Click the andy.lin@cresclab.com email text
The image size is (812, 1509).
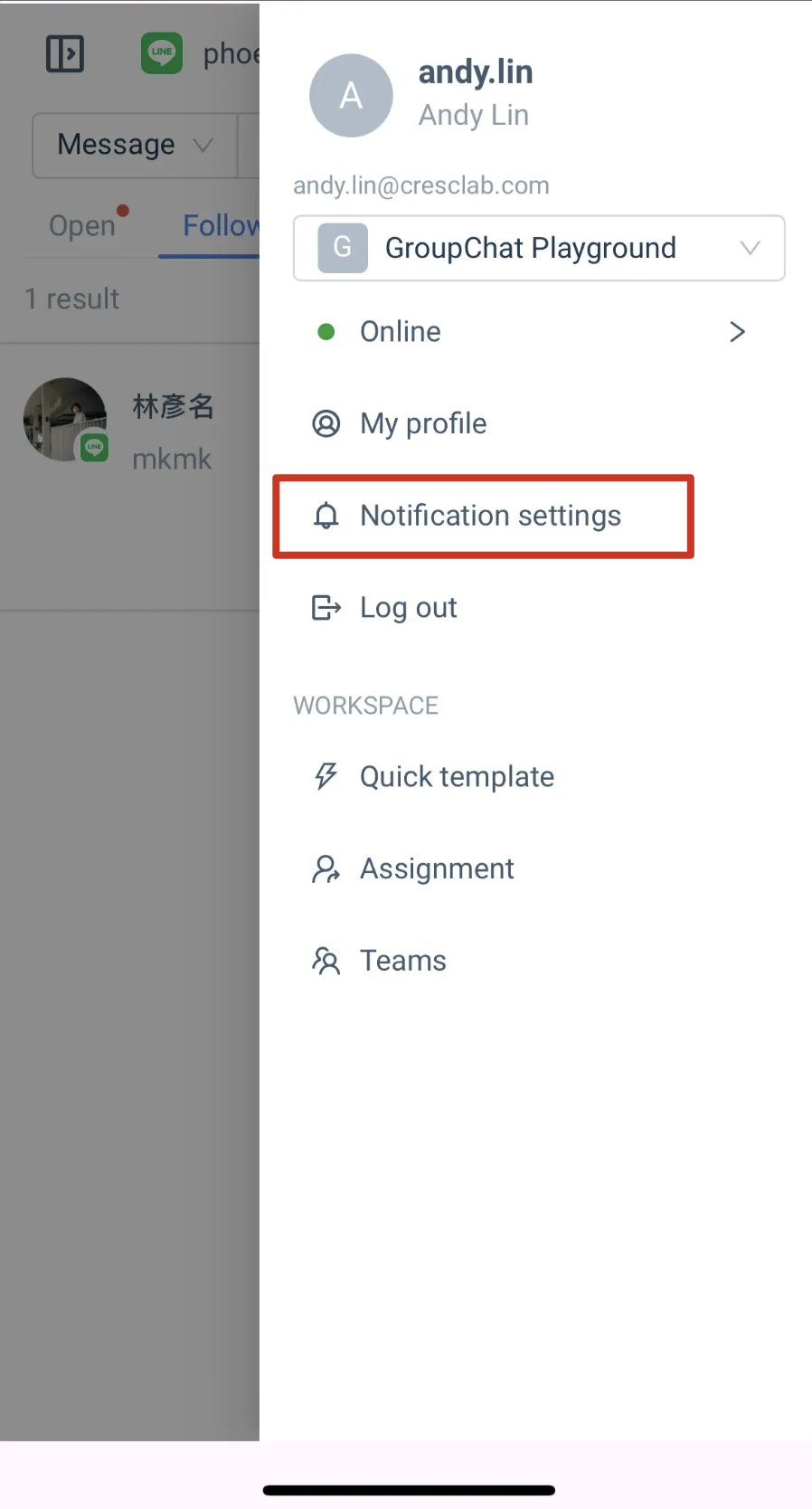[x=421, y=185]
